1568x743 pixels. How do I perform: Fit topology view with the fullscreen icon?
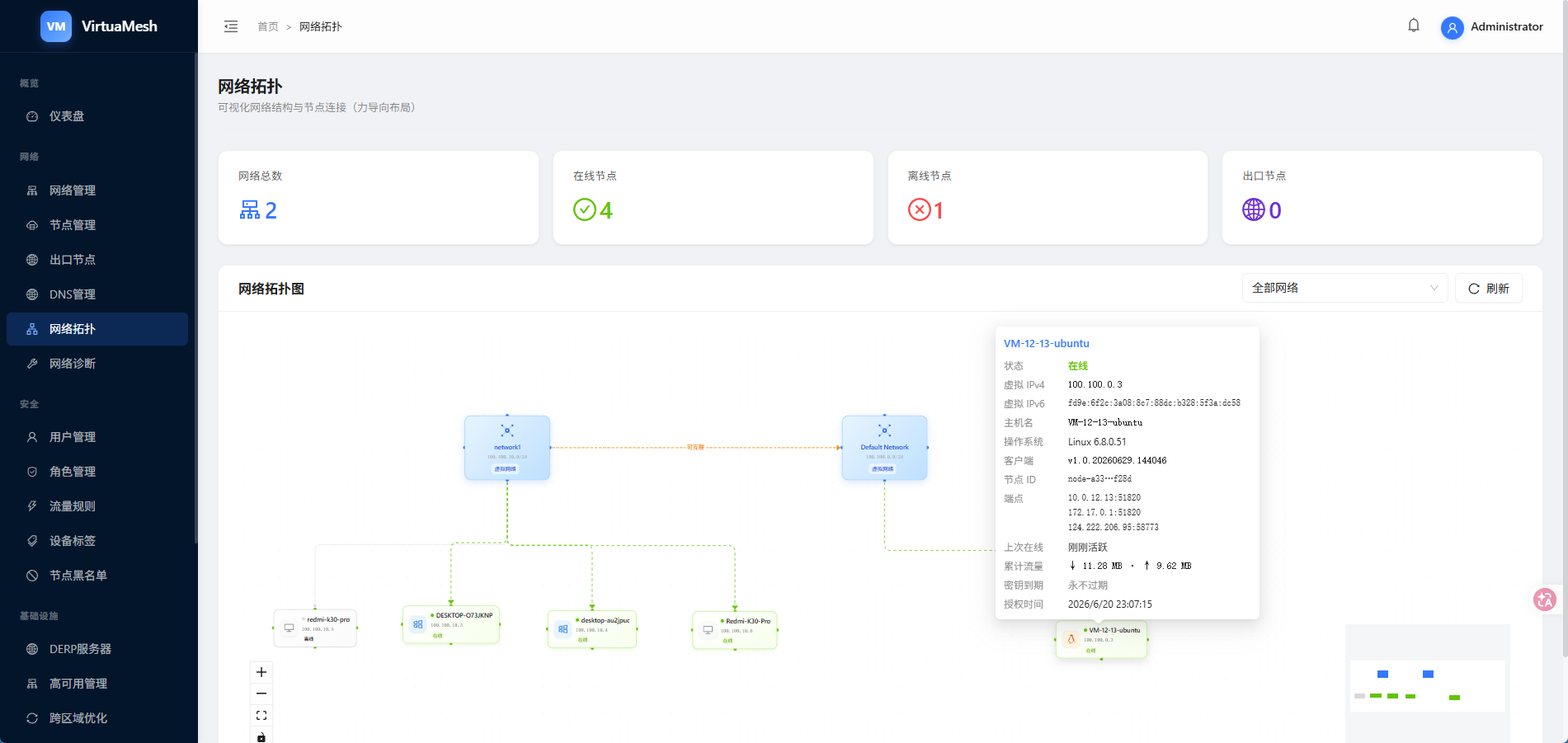pos(261,716)
